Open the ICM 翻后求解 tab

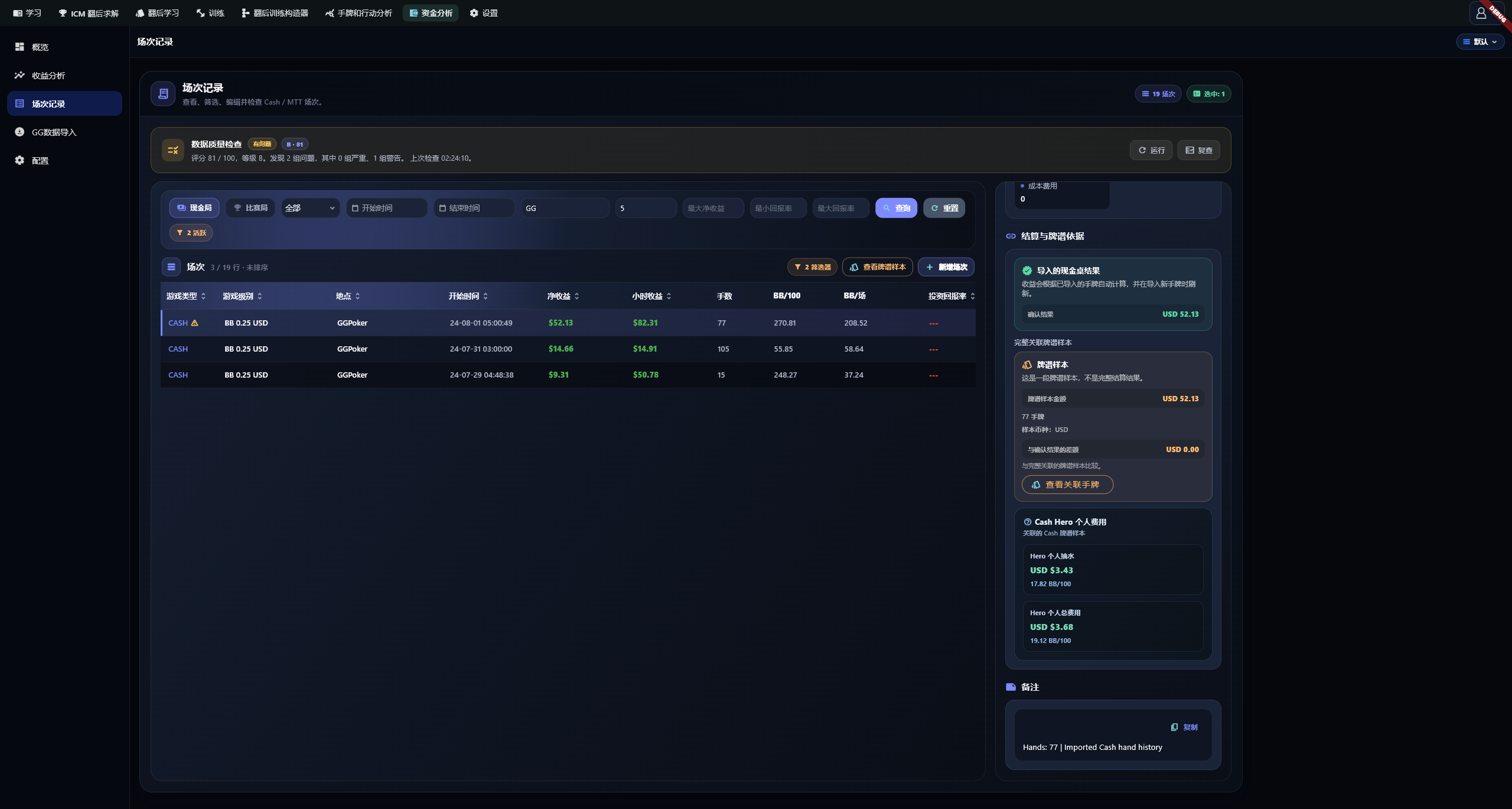coord(89,13)
